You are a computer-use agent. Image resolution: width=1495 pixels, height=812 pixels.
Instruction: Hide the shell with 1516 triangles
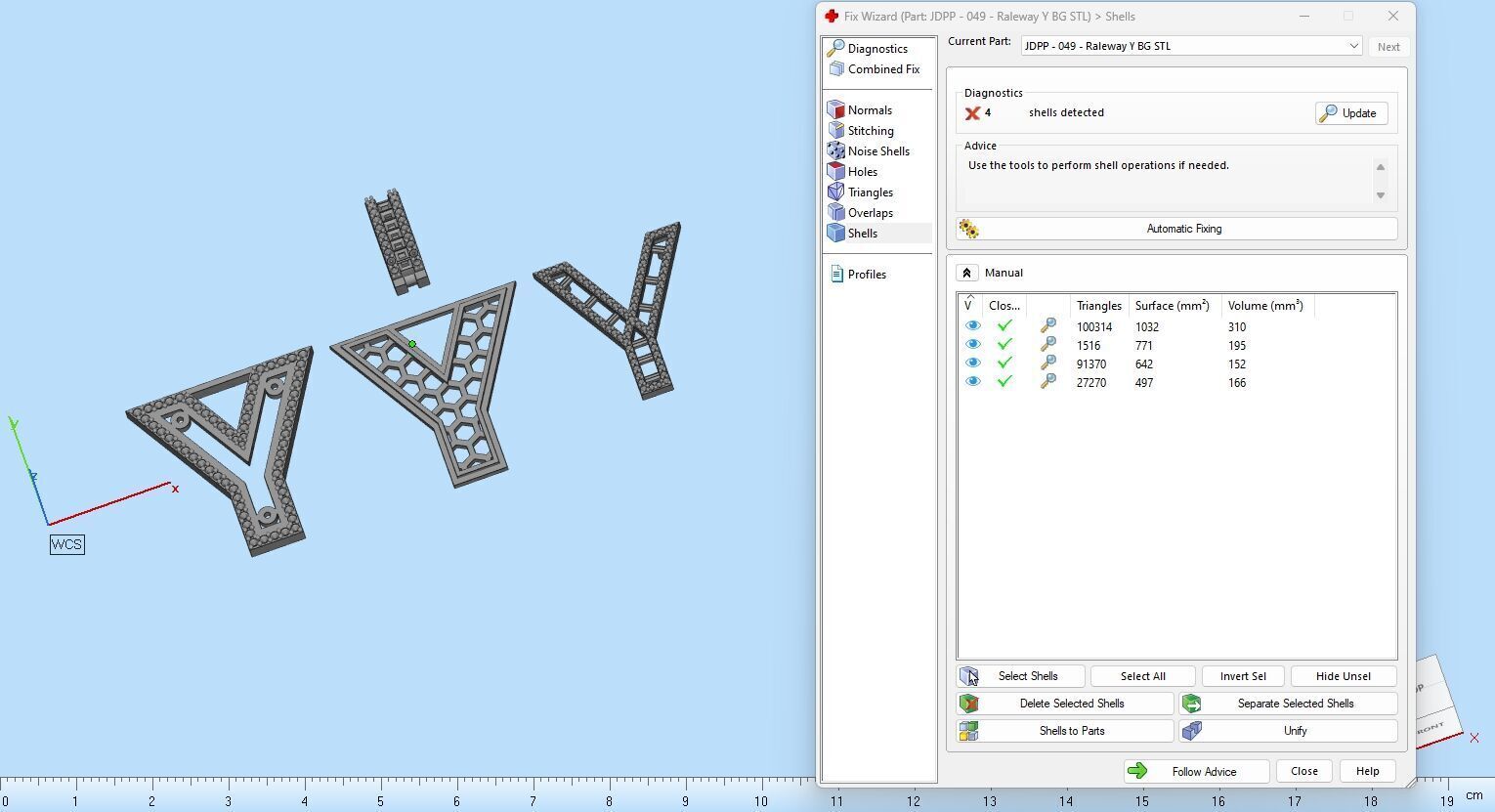972,345
